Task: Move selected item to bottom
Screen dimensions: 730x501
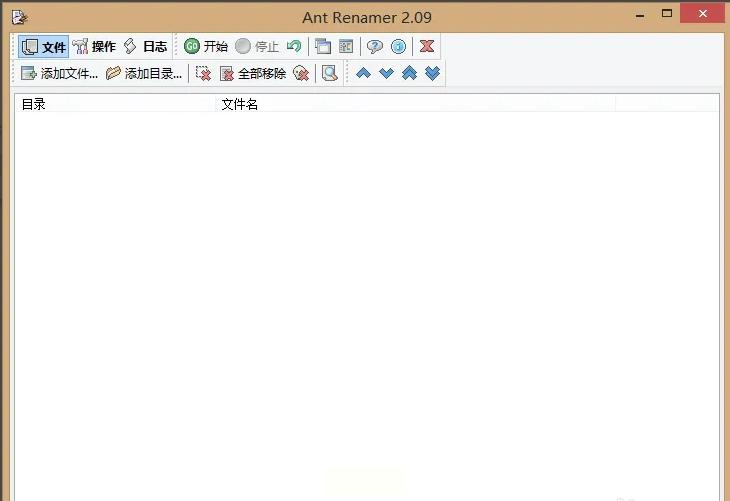Action: 433,73
